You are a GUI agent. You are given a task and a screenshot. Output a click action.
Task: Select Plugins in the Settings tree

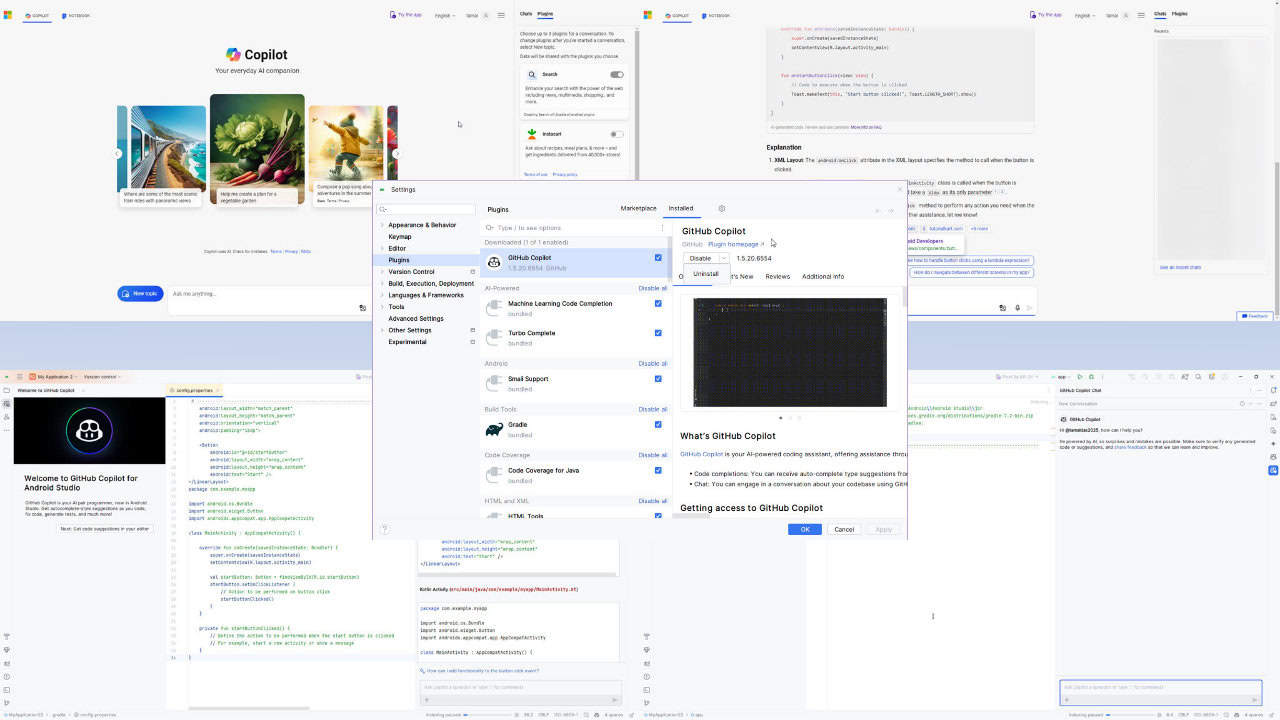pyautogui.click(x=399, y=260)
